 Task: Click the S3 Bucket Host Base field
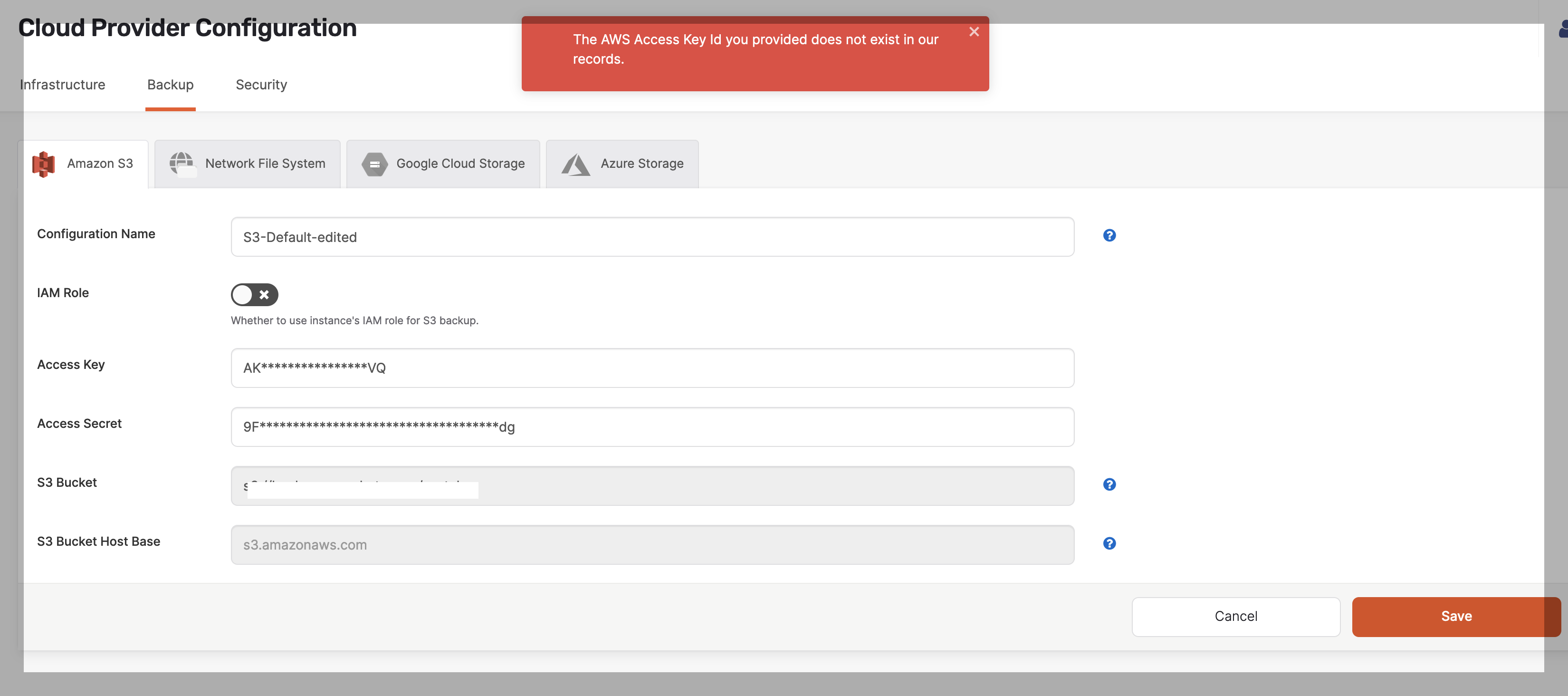pos(651,544)
